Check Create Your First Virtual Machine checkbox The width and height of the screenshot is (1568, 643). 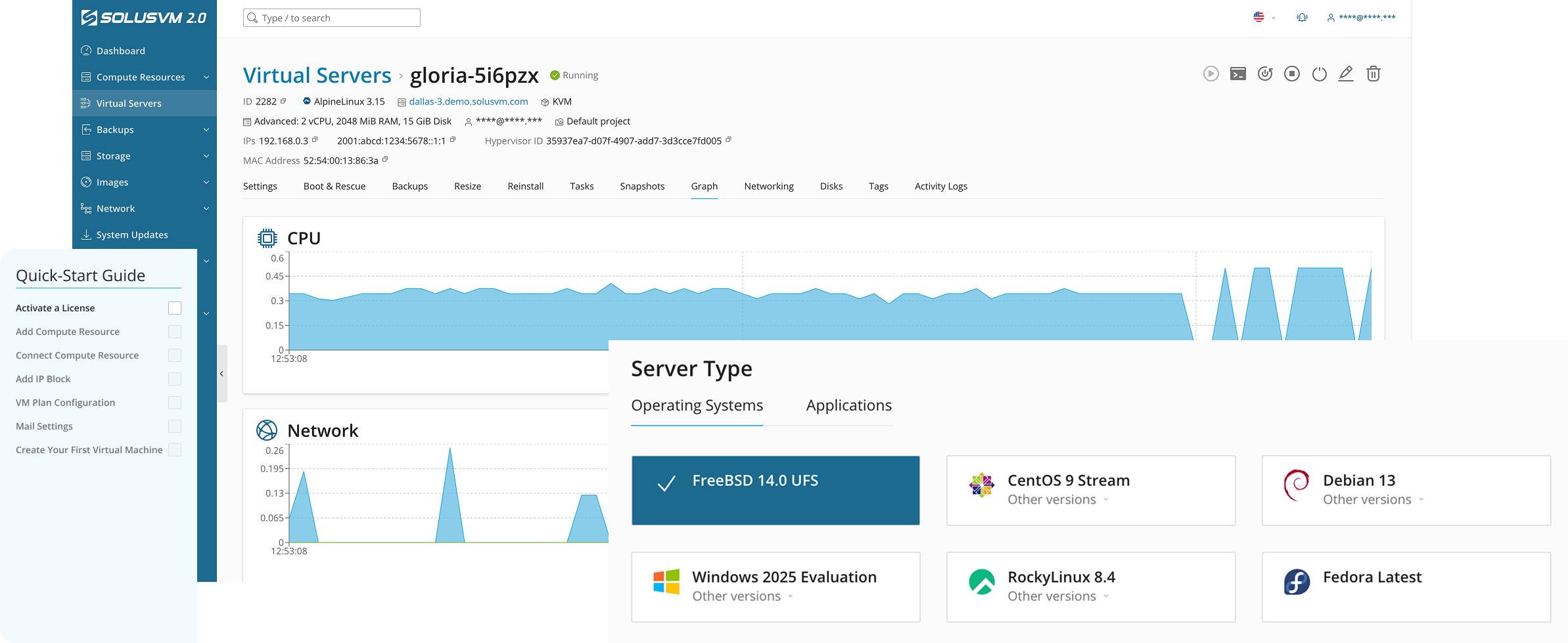[175, 450]
